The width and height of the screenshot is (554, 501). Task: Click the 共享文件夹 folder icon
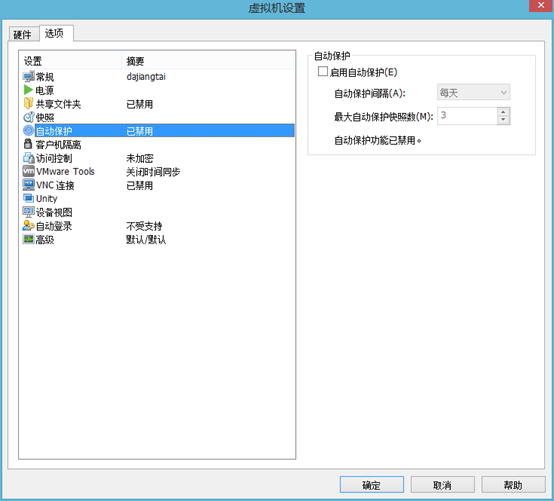coord(28,104)
